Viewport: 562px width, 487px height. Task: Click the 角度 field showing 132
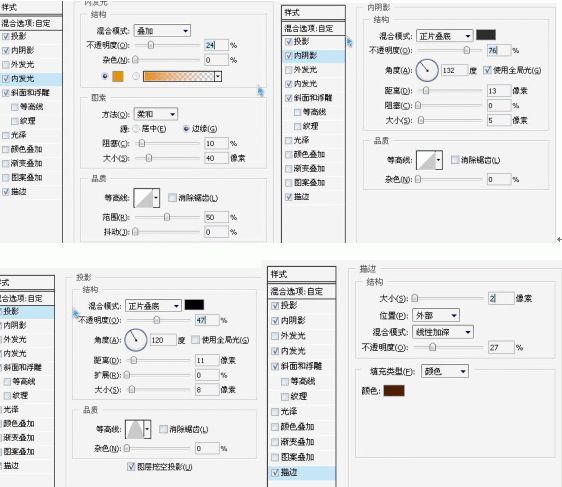pos(454,70)
